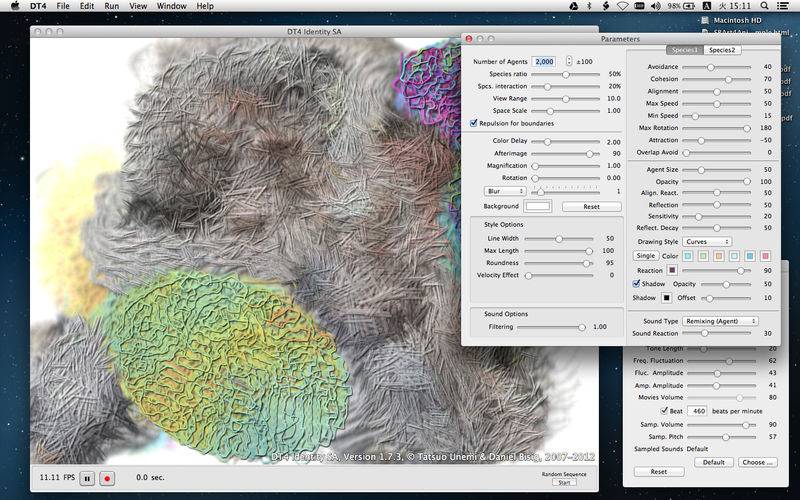Switch to the Species2 tab
The width and height of the screenshot is (800, 500).
[x=722, y=50]
